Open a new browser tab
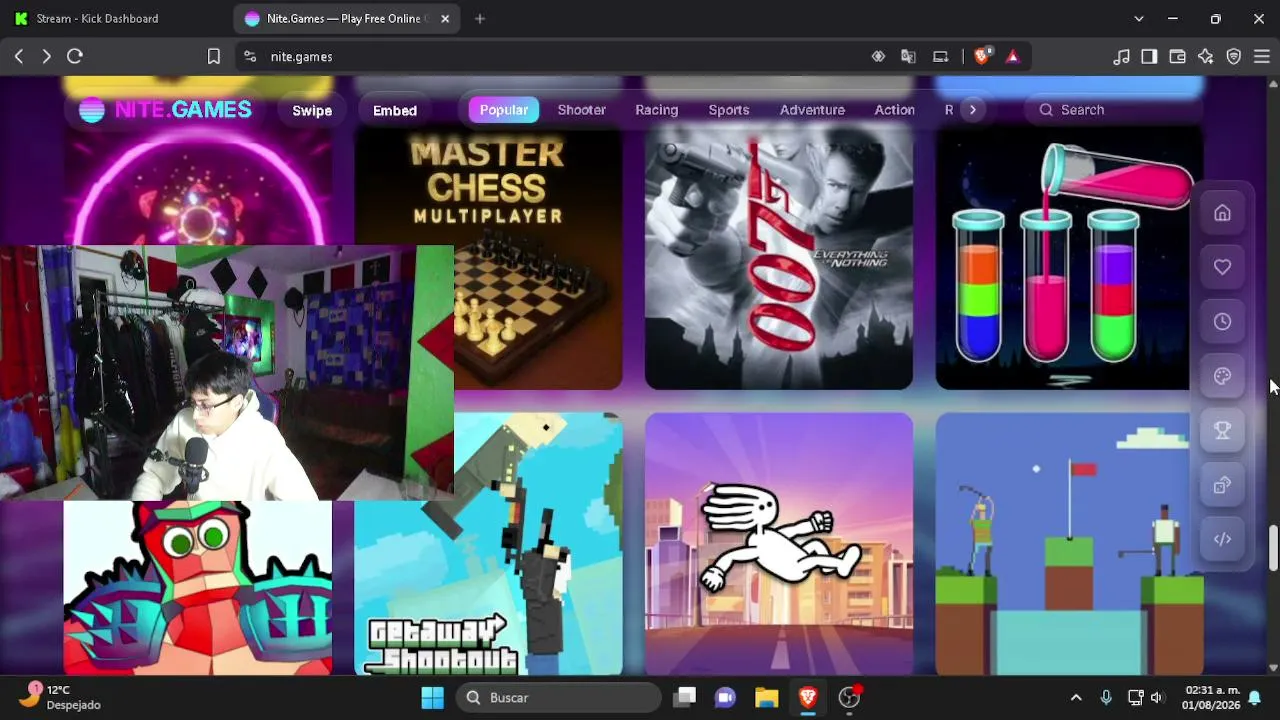1280x720 pixels. click(x=480, y=19)
